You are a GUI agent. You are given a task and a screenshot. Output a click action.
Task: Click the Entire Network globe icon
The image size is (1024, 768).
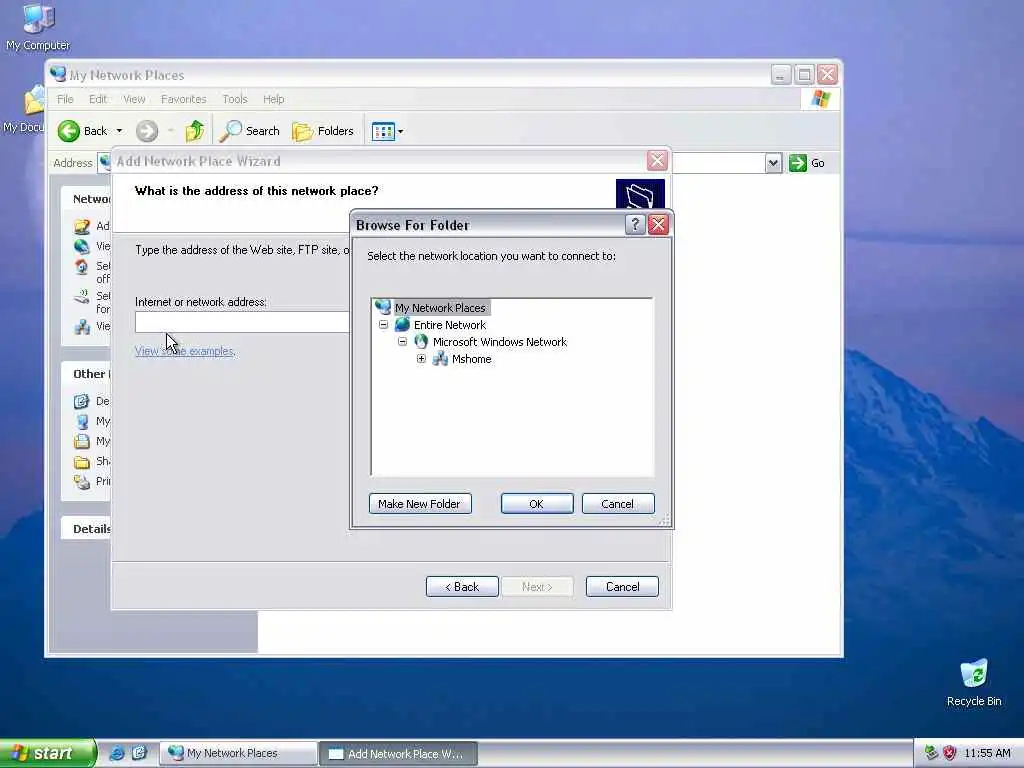point(402,325)
